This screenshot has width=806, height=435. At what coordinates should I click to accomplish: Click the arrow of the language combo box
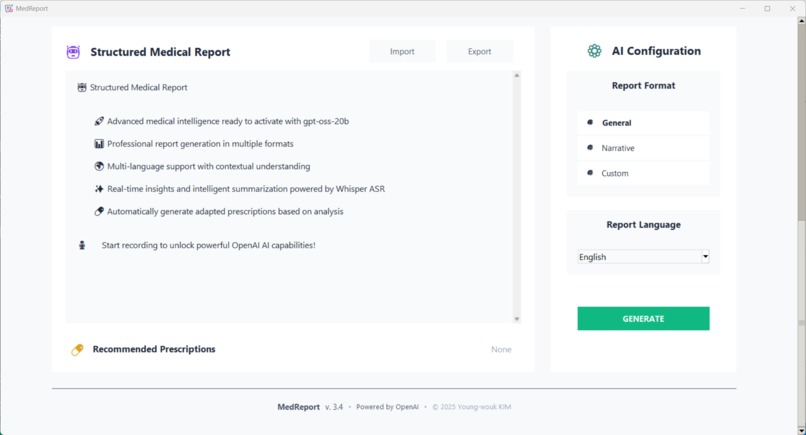tap(705, 257)
